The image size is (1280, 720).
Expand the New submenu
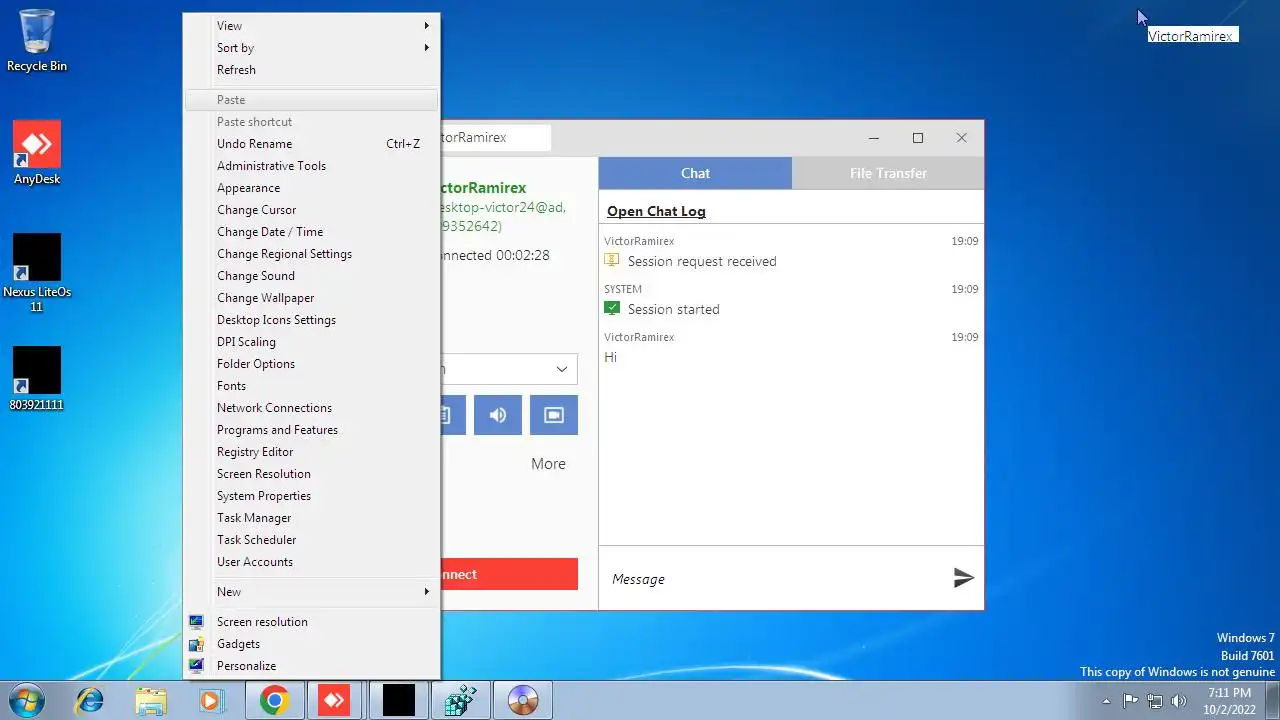point(312,592)
